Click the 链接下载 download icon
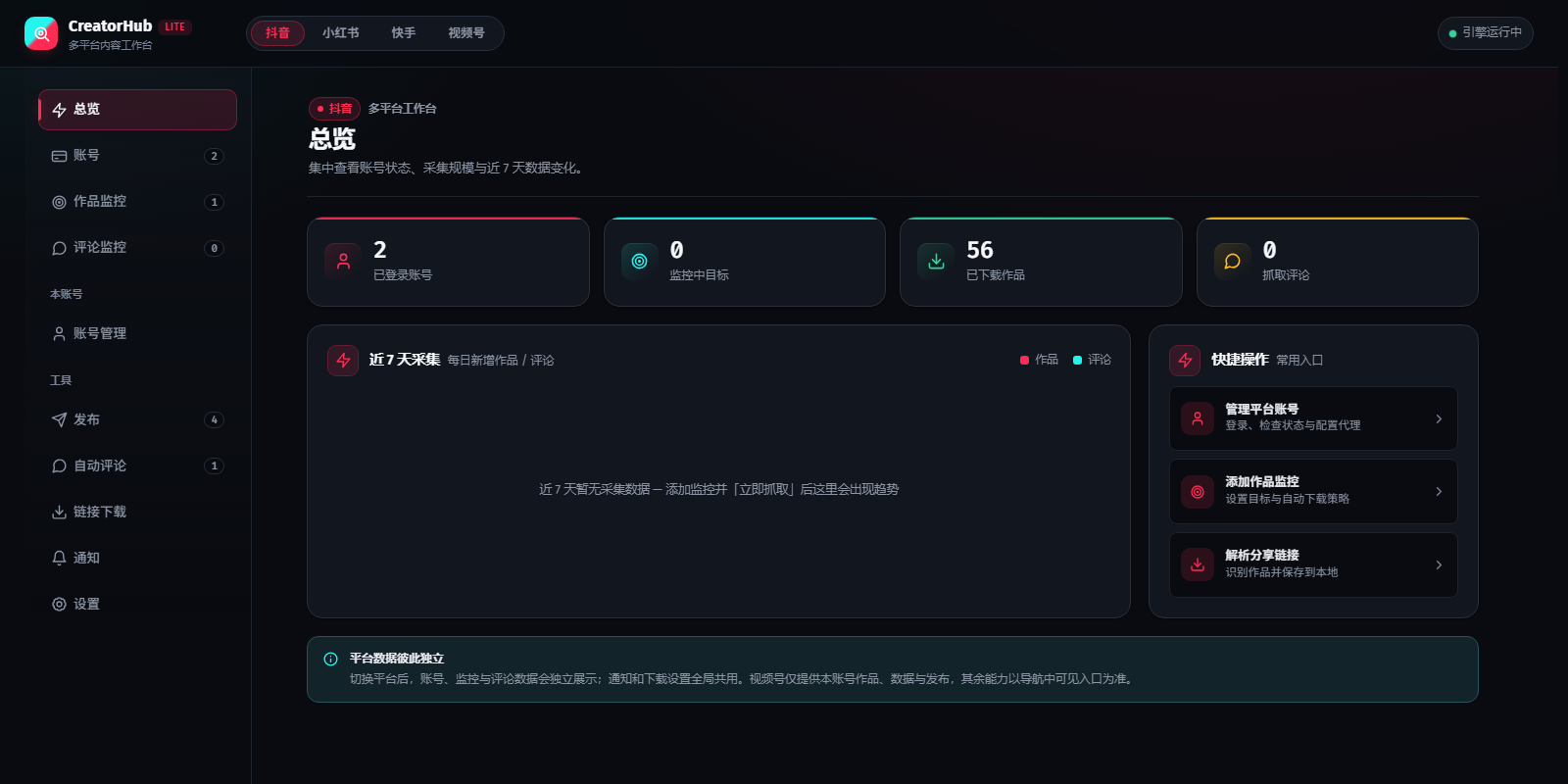 pyautogui.click(x=59, y=513)
